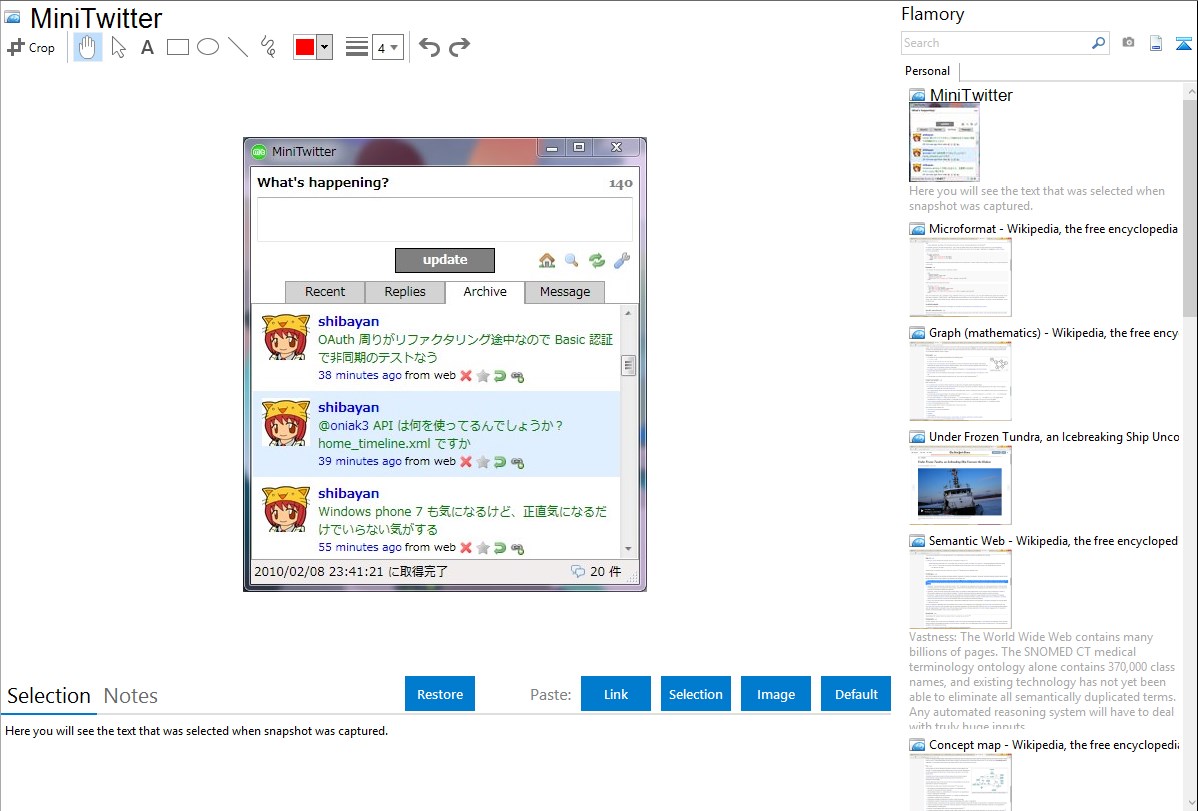This screenshot has height=811, width=1198.
Task: Click the Paste Selection button
Action: [695, 694]
